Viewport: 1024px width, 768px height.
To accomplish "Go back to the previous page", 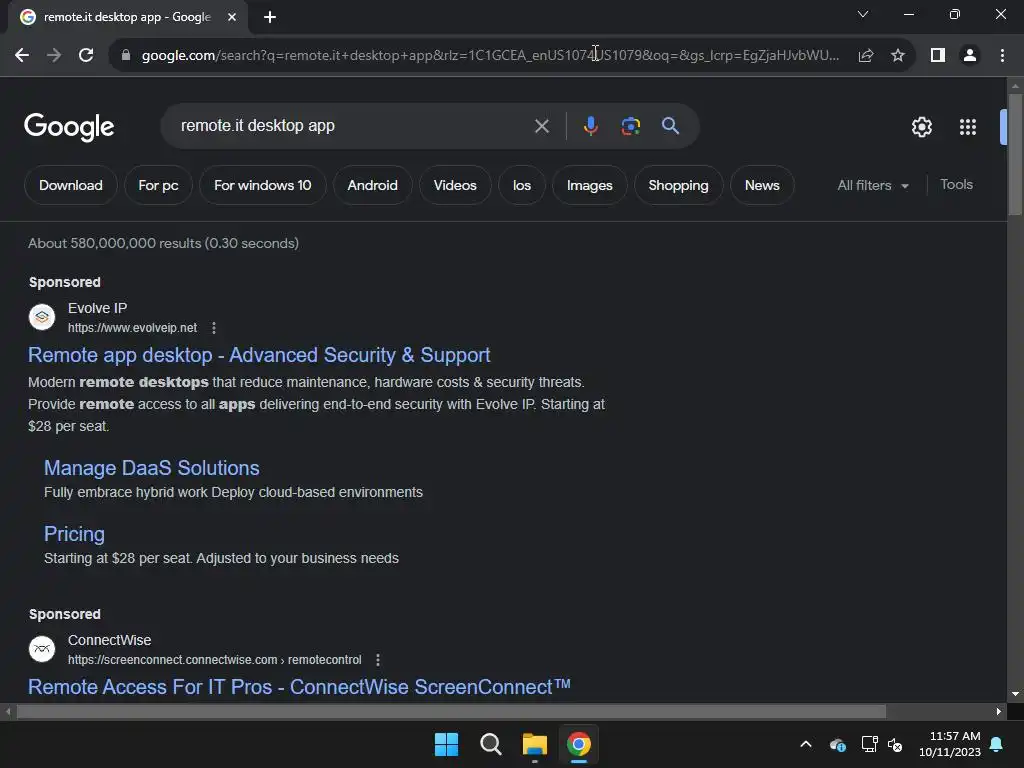I will (x=22, y=55).
